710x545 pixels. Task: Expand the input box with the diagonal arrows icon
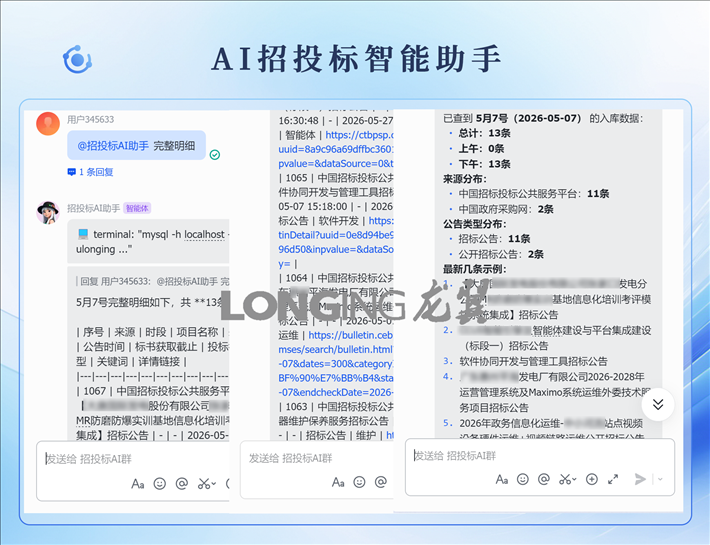[613, 479]
